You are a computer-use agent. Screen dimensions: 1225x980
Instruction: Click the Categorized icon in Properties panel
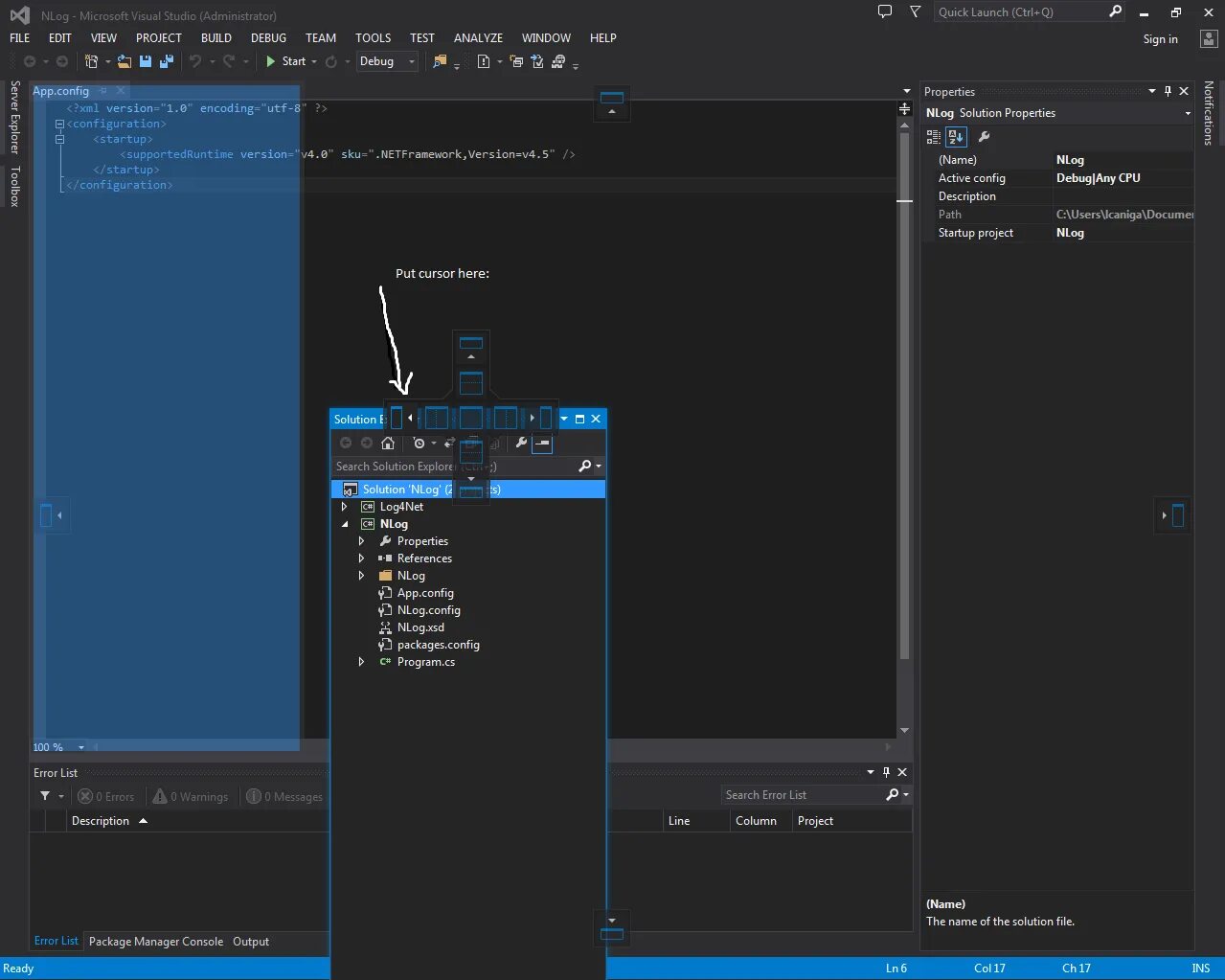coord(934,137)
